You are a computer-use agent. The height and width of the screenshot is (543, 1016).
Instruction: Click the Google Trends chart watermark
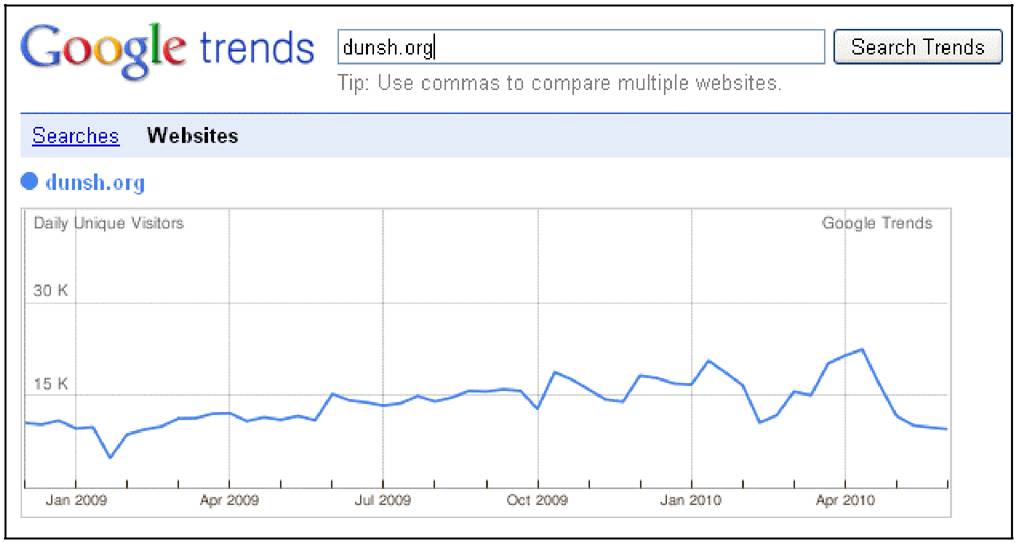coord(877,224)
